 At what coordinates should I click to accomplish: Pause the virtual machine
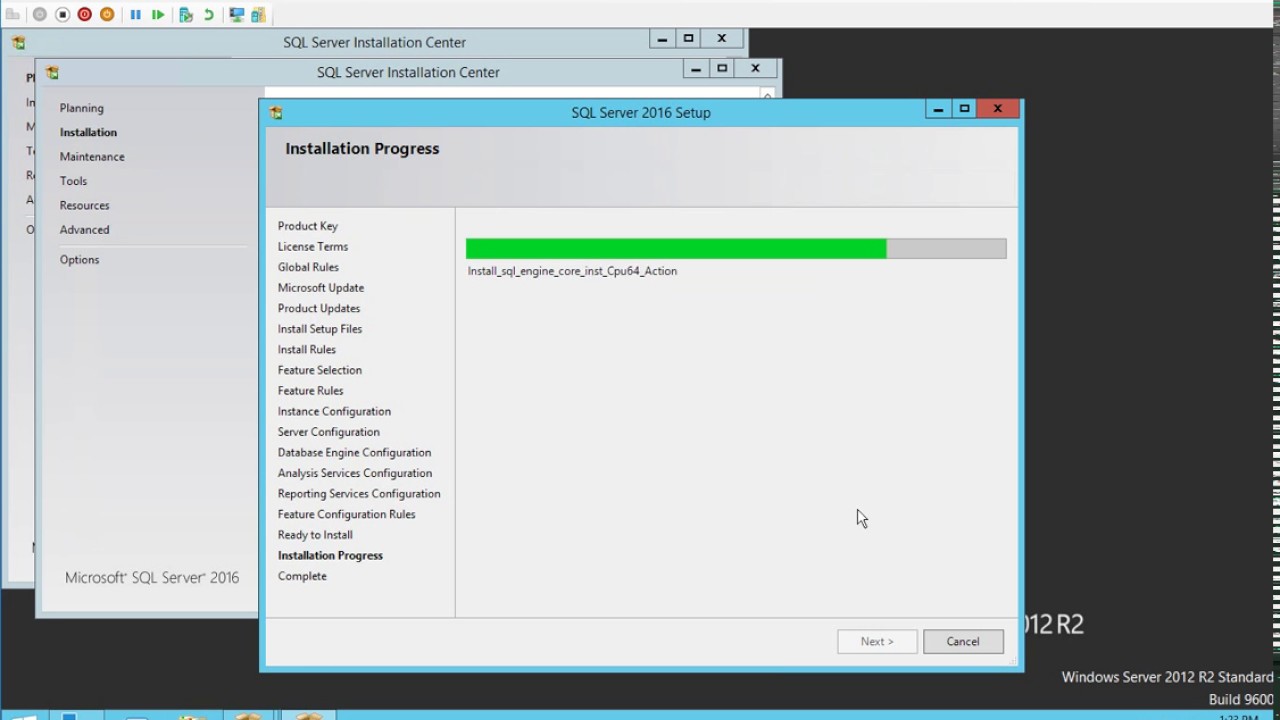point(135,15)
